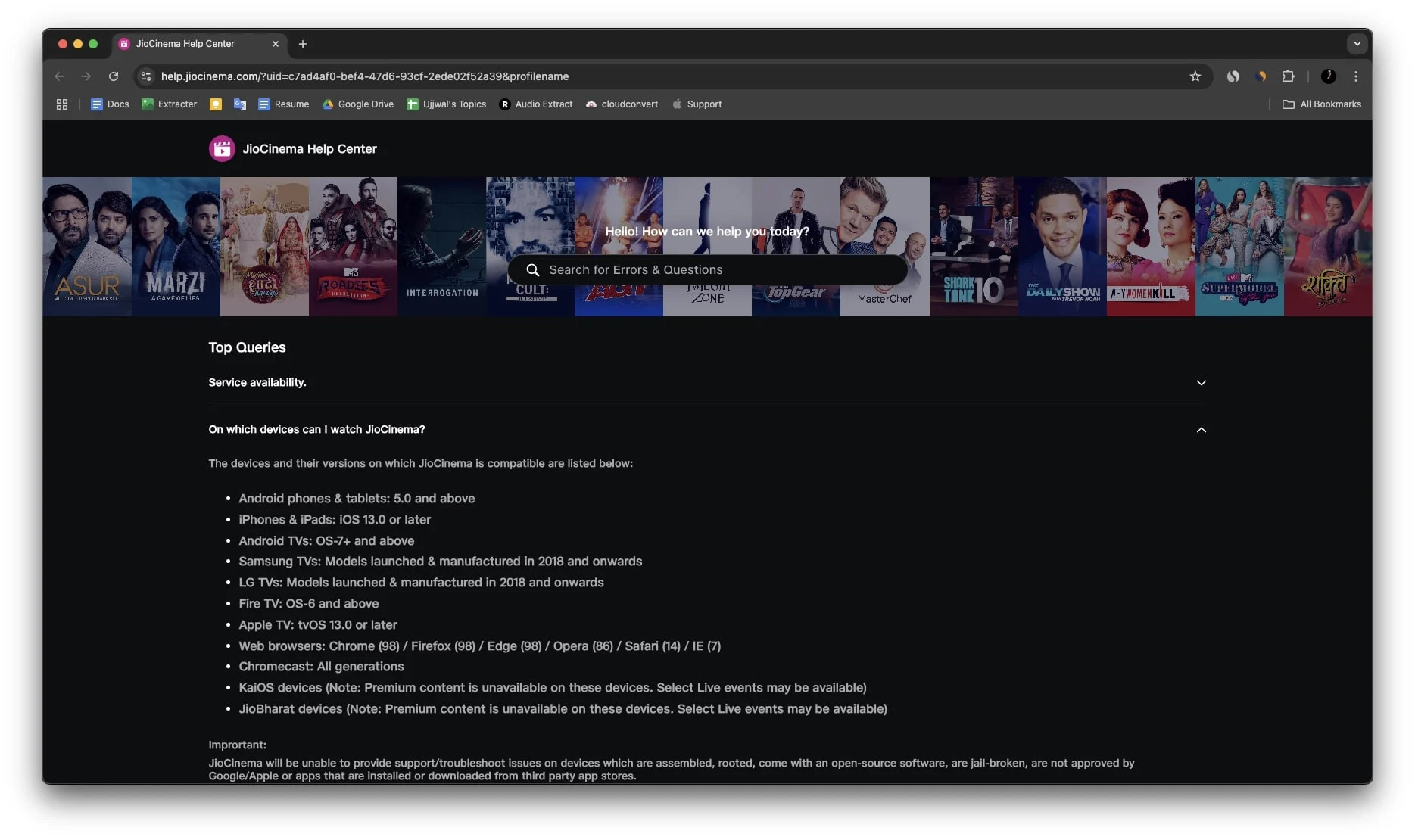Click the JioCinema Help Center title
Viewport: 1415px width, 840px height.
pyautogui.click(x=310, y=149)
